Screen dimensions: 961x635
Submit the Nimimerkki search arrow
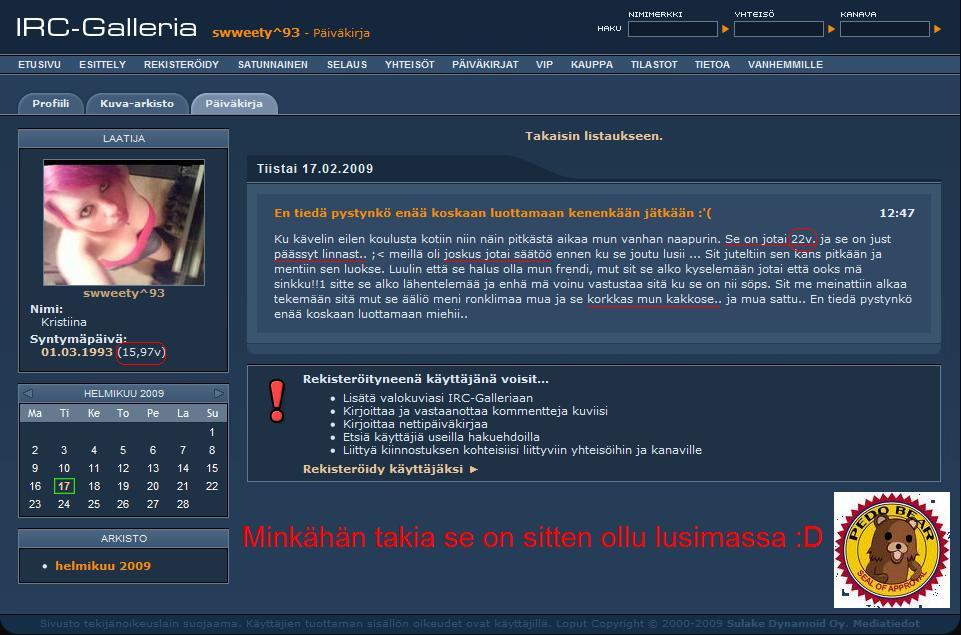(x=725, y=29)
